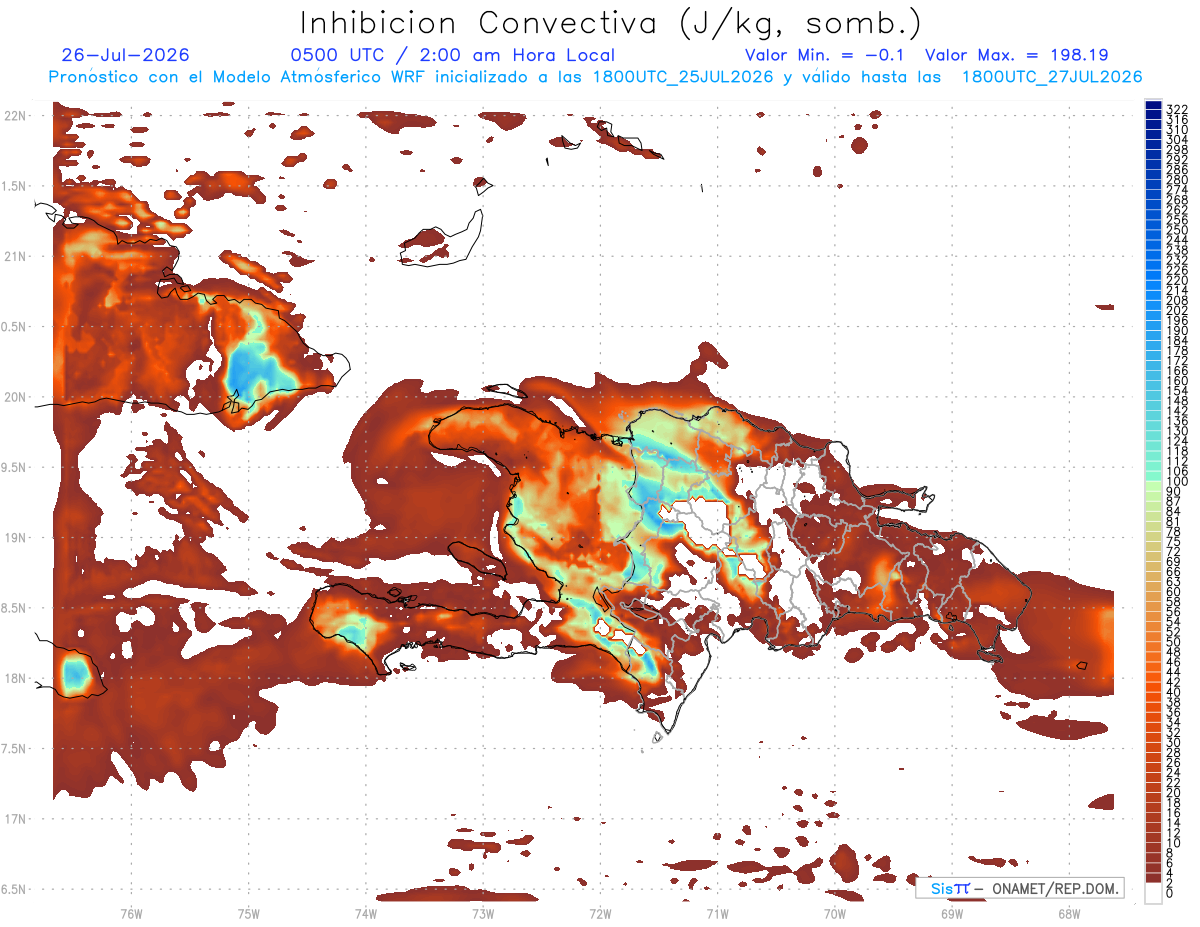Click the time '0500 UTC / 2:00 am Hora Local'

452,55
